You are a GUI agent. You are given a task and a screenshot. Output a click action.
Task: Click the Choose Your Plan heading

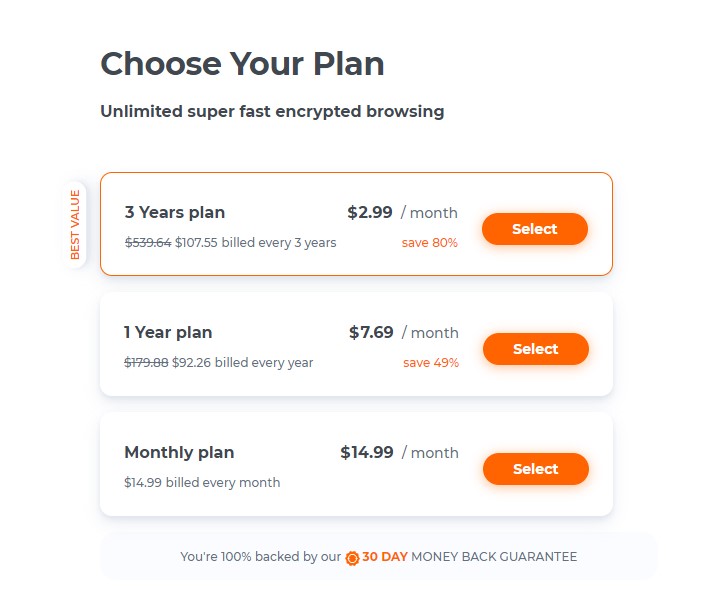click(x=242, y=63)
